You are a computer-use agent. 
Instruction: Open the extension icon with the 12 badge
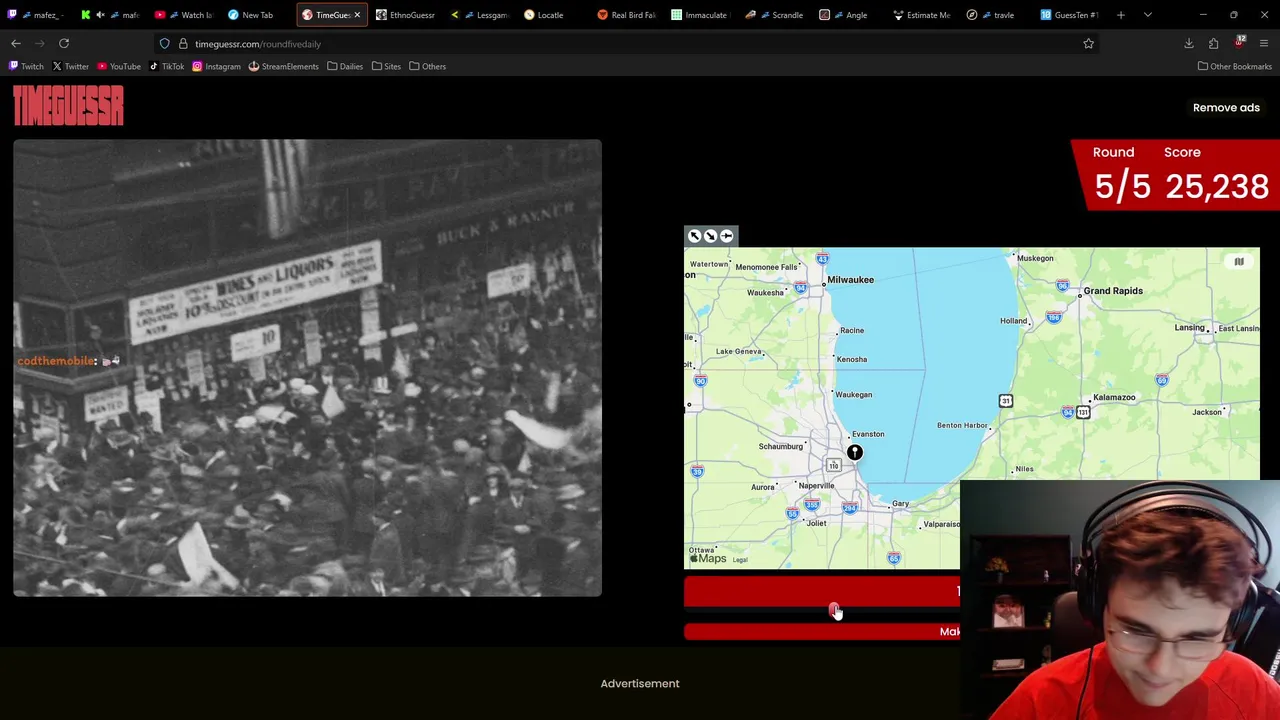[x=1239, y=43]
